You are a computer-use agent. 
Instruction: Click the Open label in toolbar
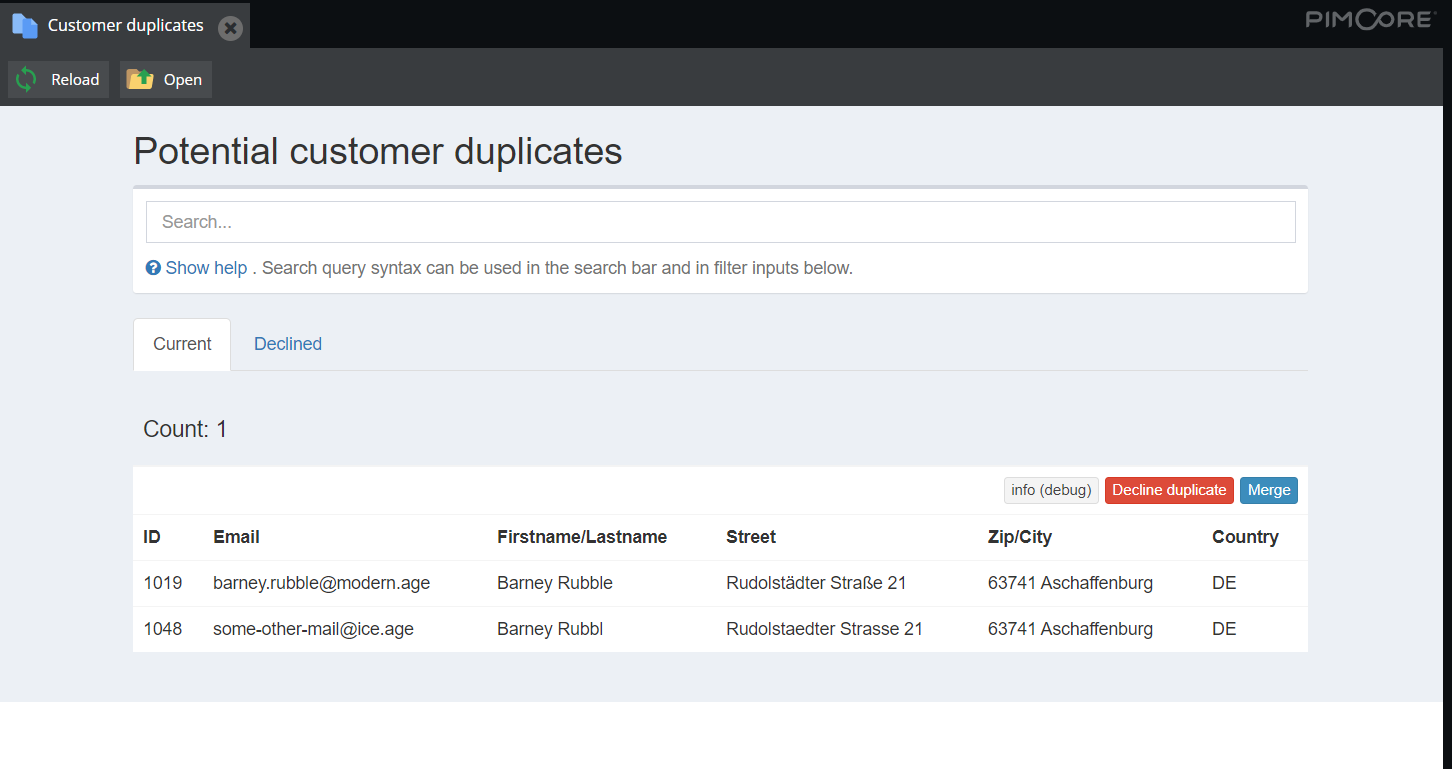point(183,80)
